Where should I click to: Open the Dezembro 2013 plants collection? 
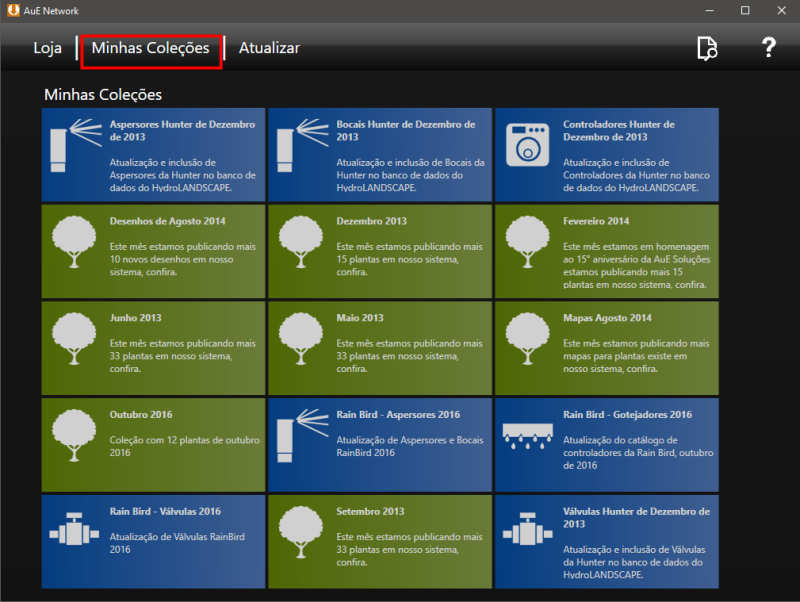(380, 251)
